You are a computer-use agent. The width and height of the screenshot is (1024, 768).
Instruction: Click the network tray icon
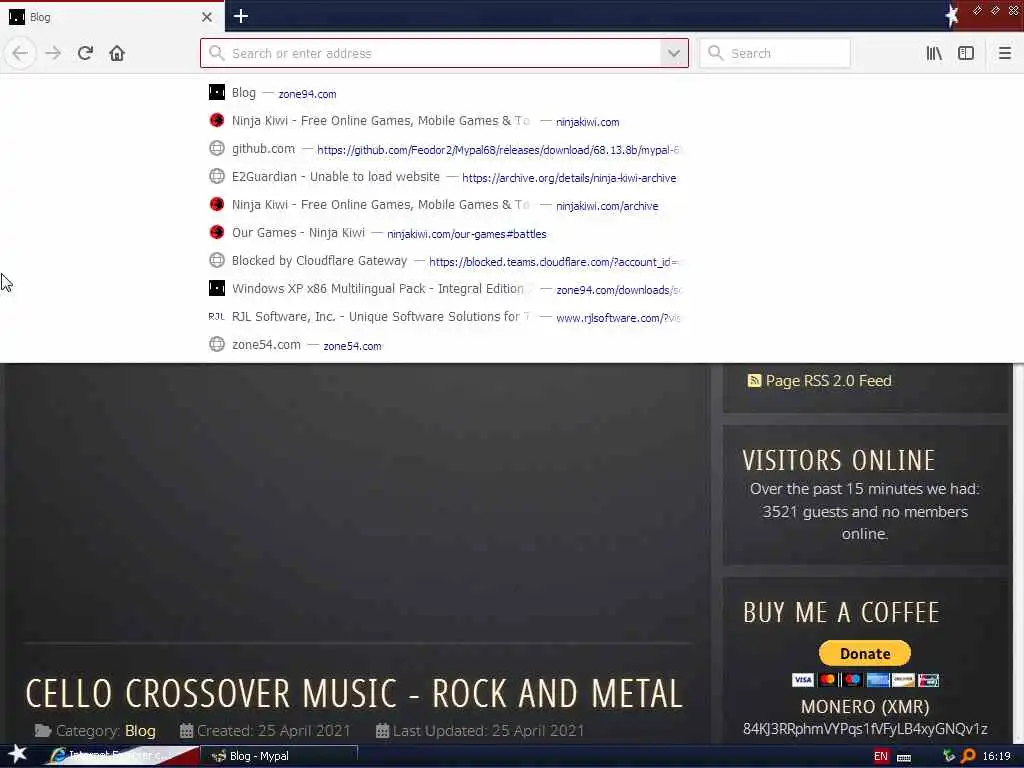point(949,756)
